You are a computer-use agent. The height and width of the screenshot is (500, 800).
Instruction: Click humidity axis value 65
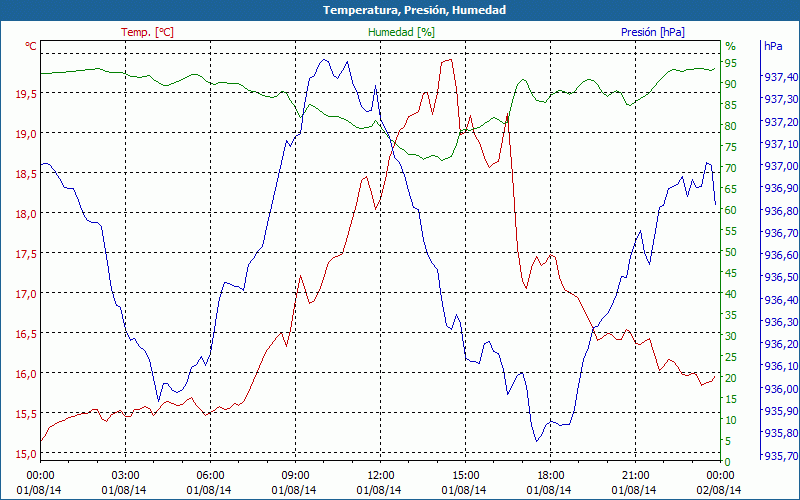point(731,189)
